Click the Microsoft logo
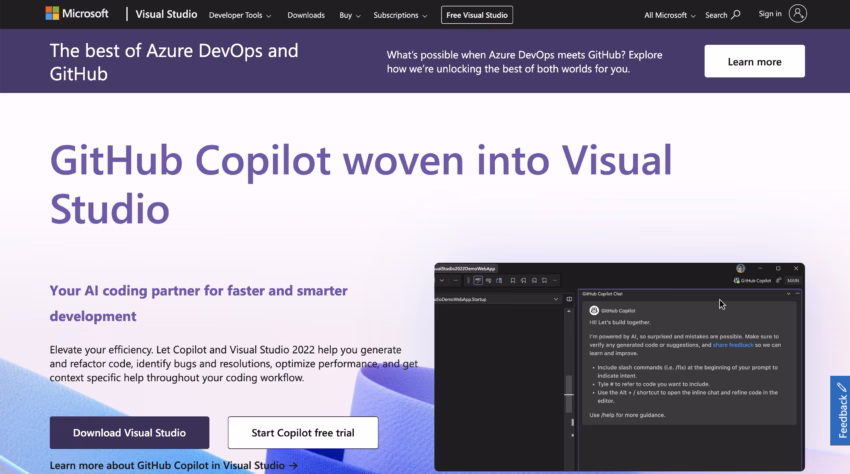 pos(76,14)
